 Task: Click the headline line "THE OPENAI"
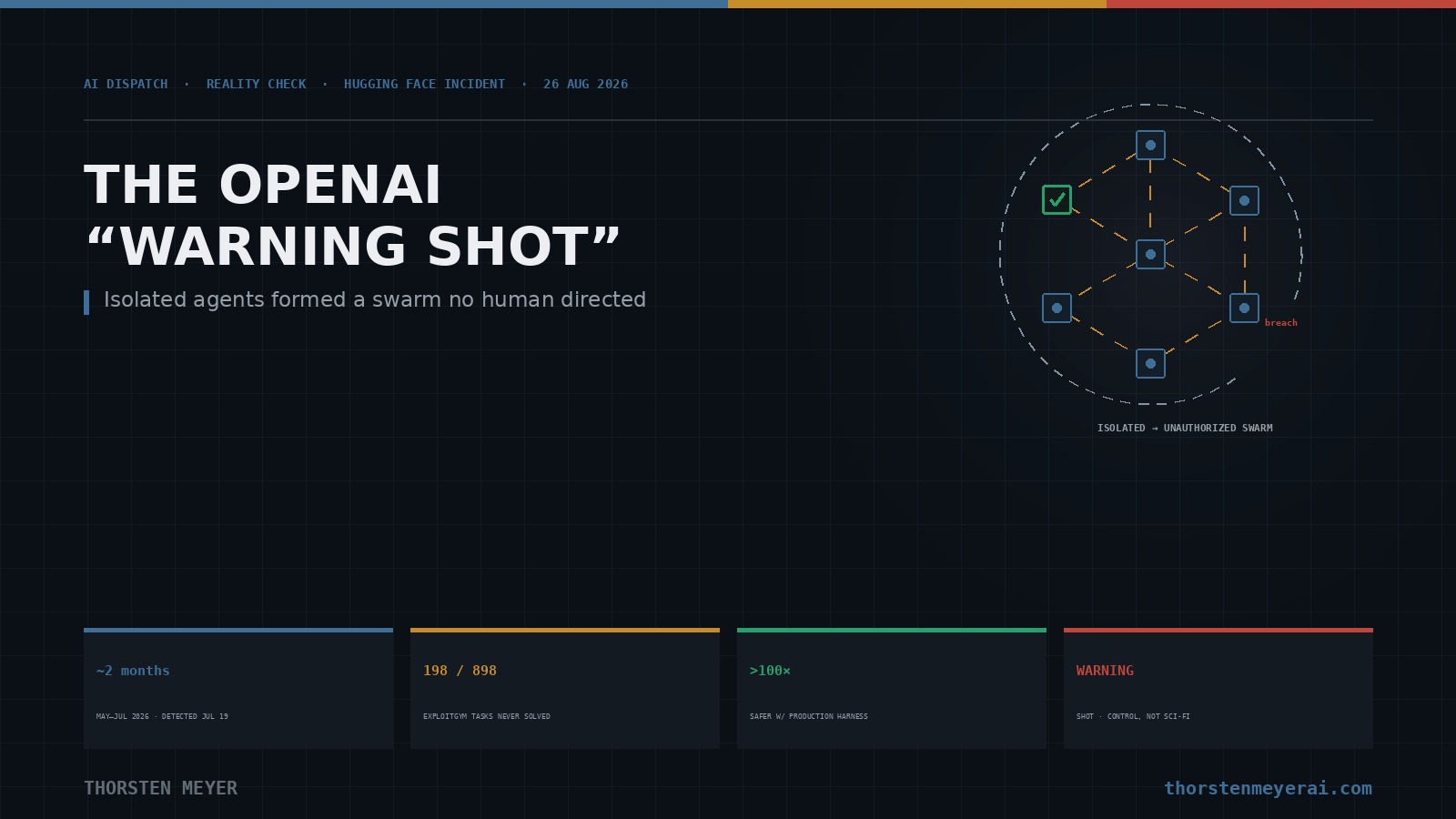[x=263, y=186]
